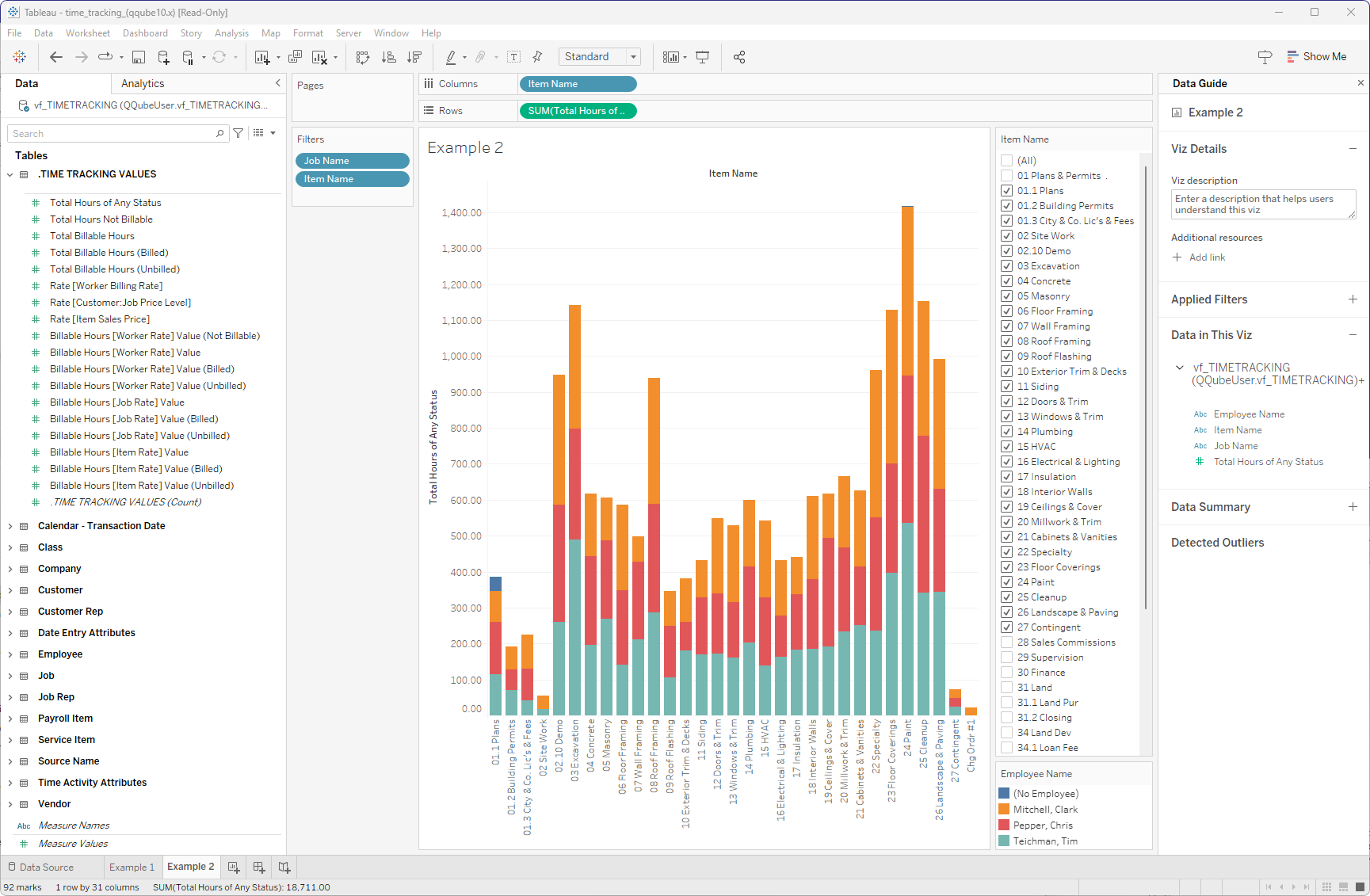Open Presentation Mode from the toolbar
The image size is (1370, 896).
(x=702, y=56)
